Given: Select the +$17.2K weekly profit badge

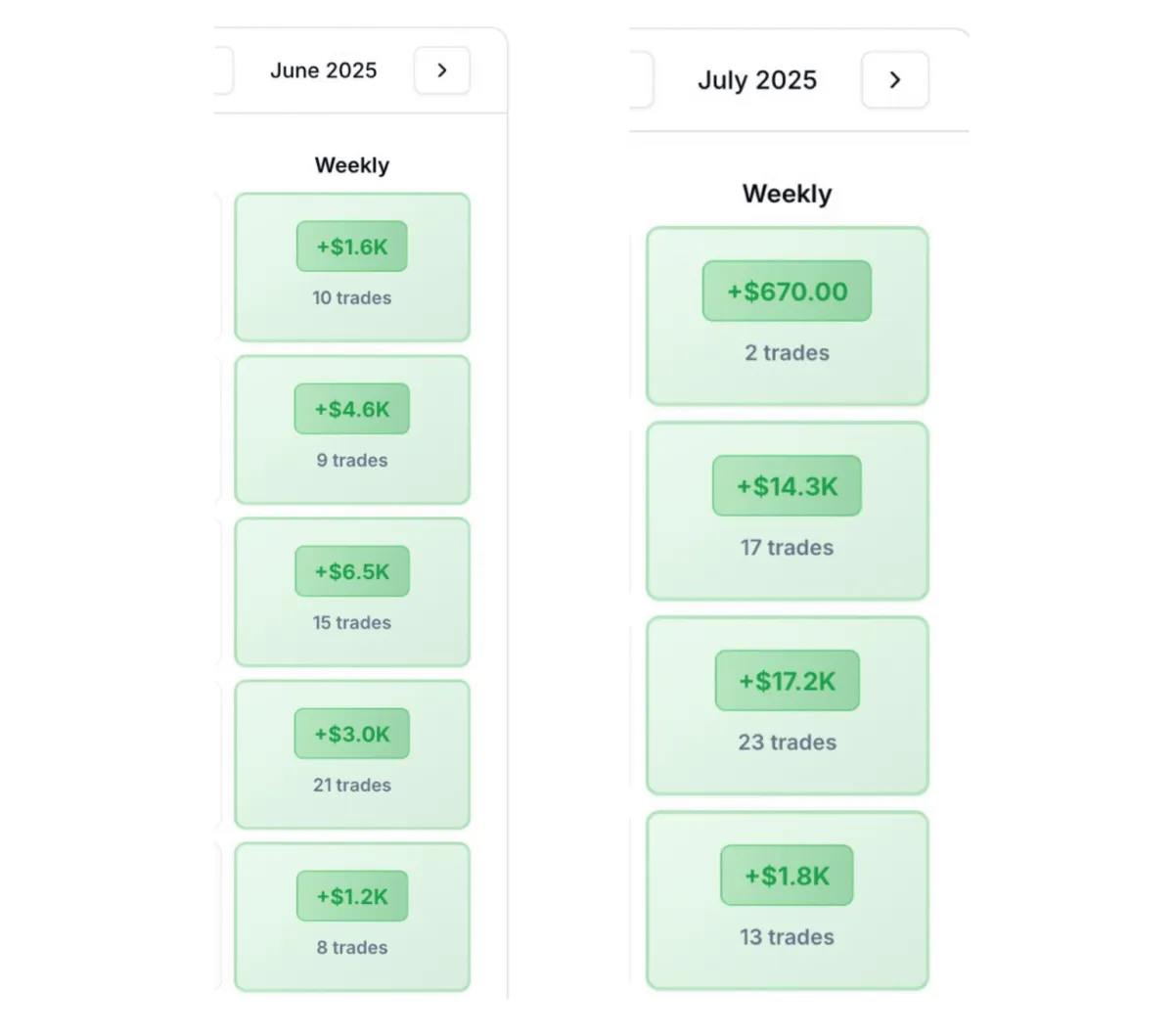Looking at the screenshot, I should [x=787, y=681].
